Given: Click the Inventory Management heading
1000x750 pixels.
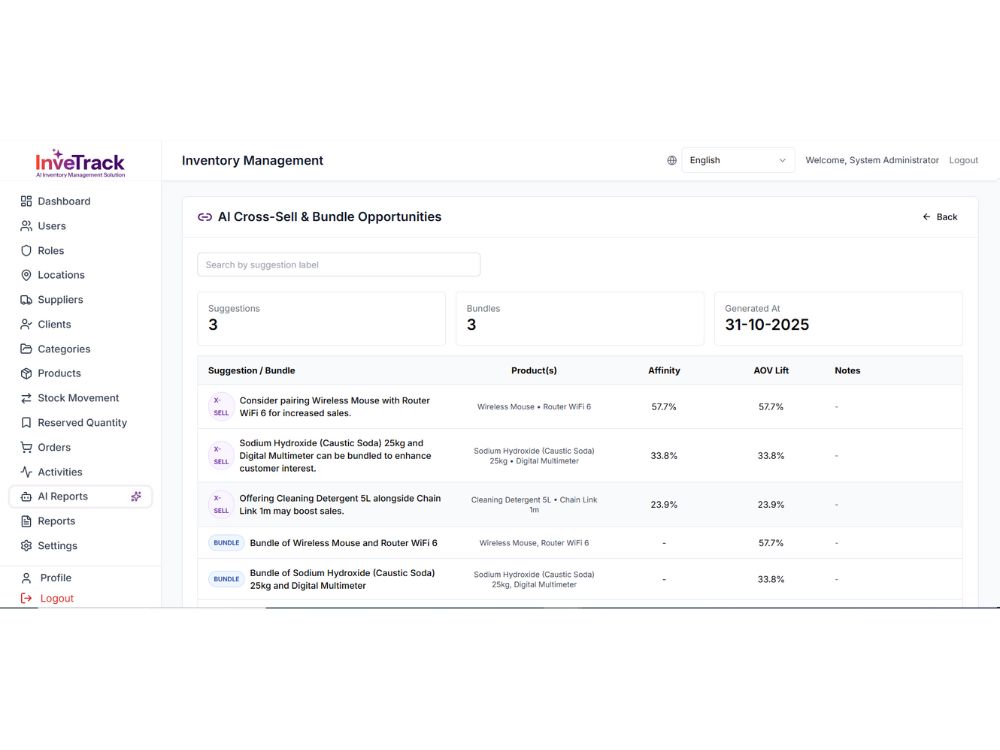Looking at the screenshot, I should [253, 161].
